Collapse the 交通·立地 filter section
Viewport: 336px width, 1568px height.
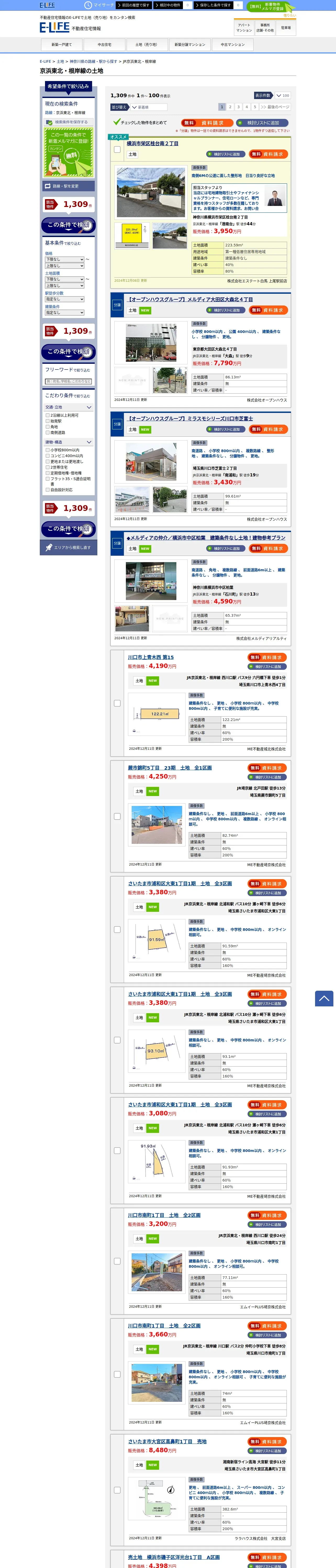tap(68, 407)
